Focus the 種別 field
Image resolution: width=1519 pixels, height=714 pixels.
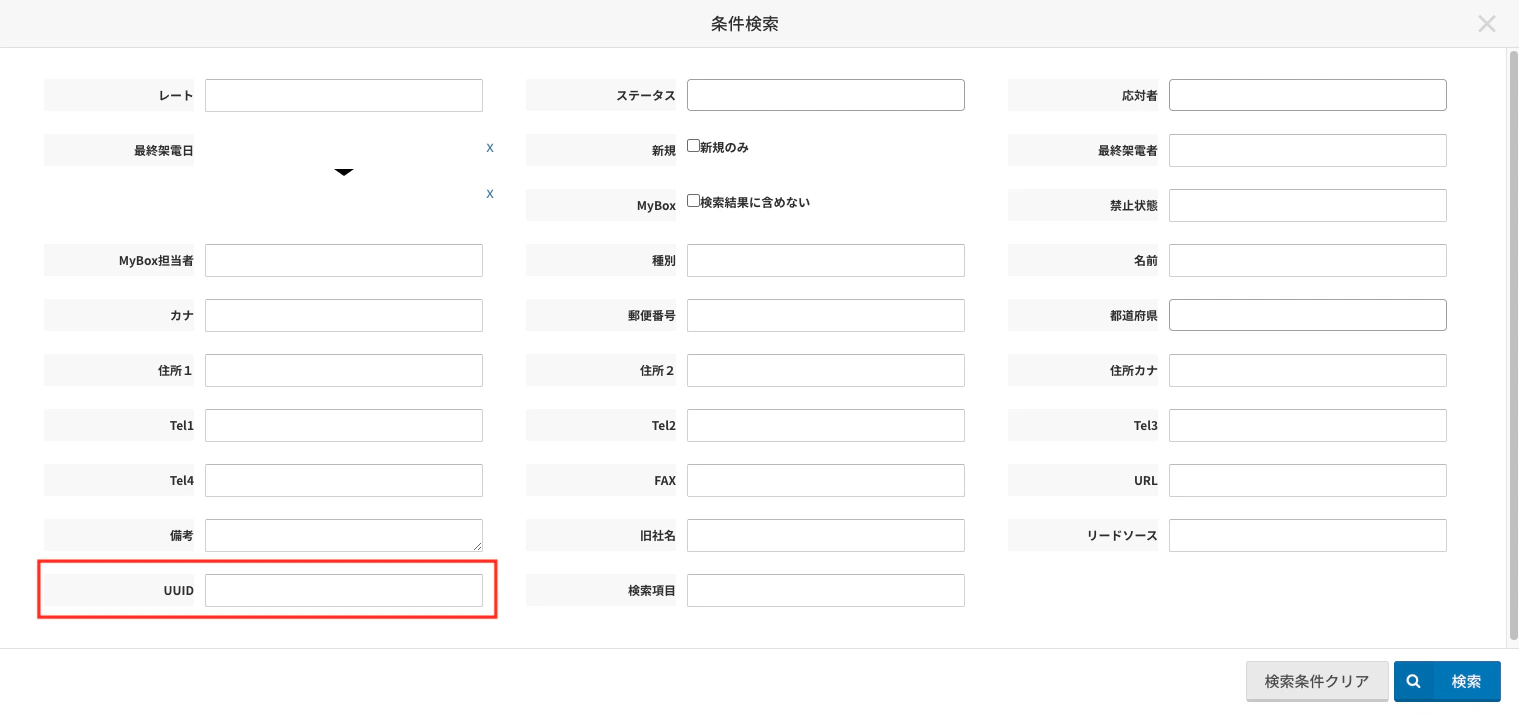pos(826,260)
